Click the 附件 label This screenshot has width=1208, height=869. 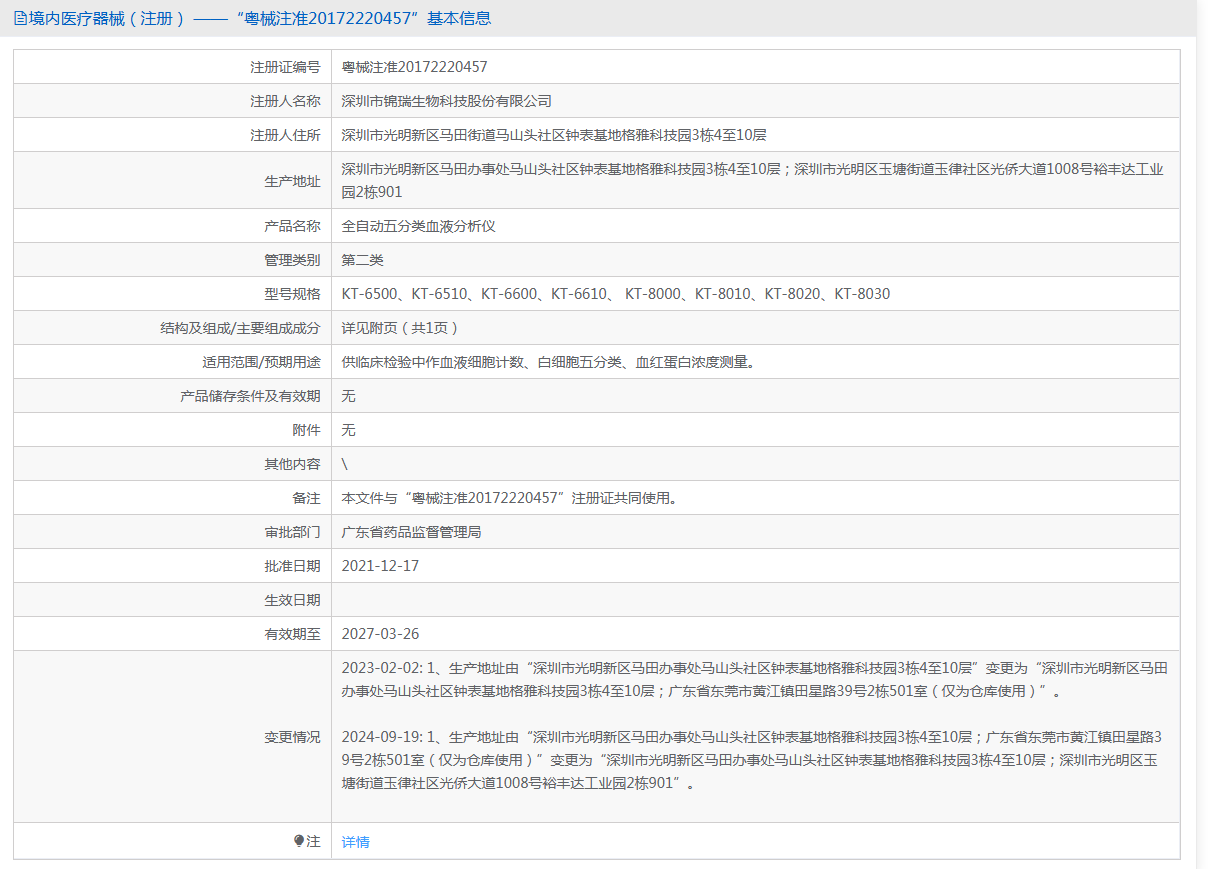coord(306,430)
